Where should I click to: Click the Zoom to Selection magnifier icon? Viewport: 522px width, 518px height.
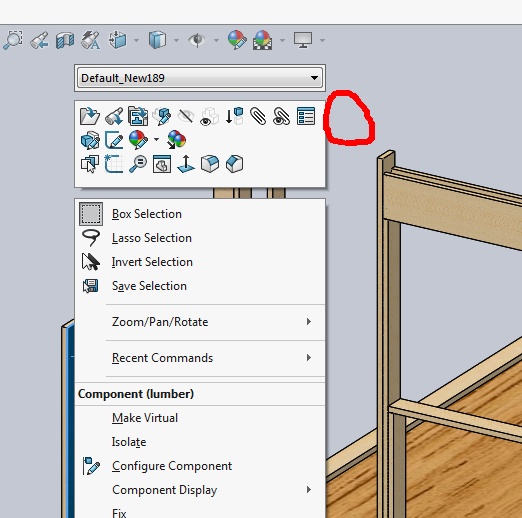click(x=138, y=164)
